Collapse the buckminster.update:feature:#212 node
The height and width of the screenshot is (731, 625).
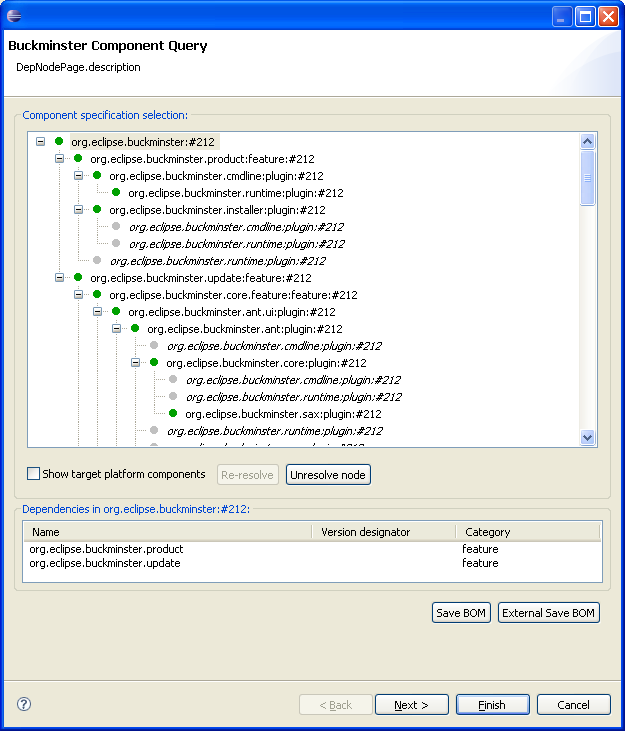[60, 278]
